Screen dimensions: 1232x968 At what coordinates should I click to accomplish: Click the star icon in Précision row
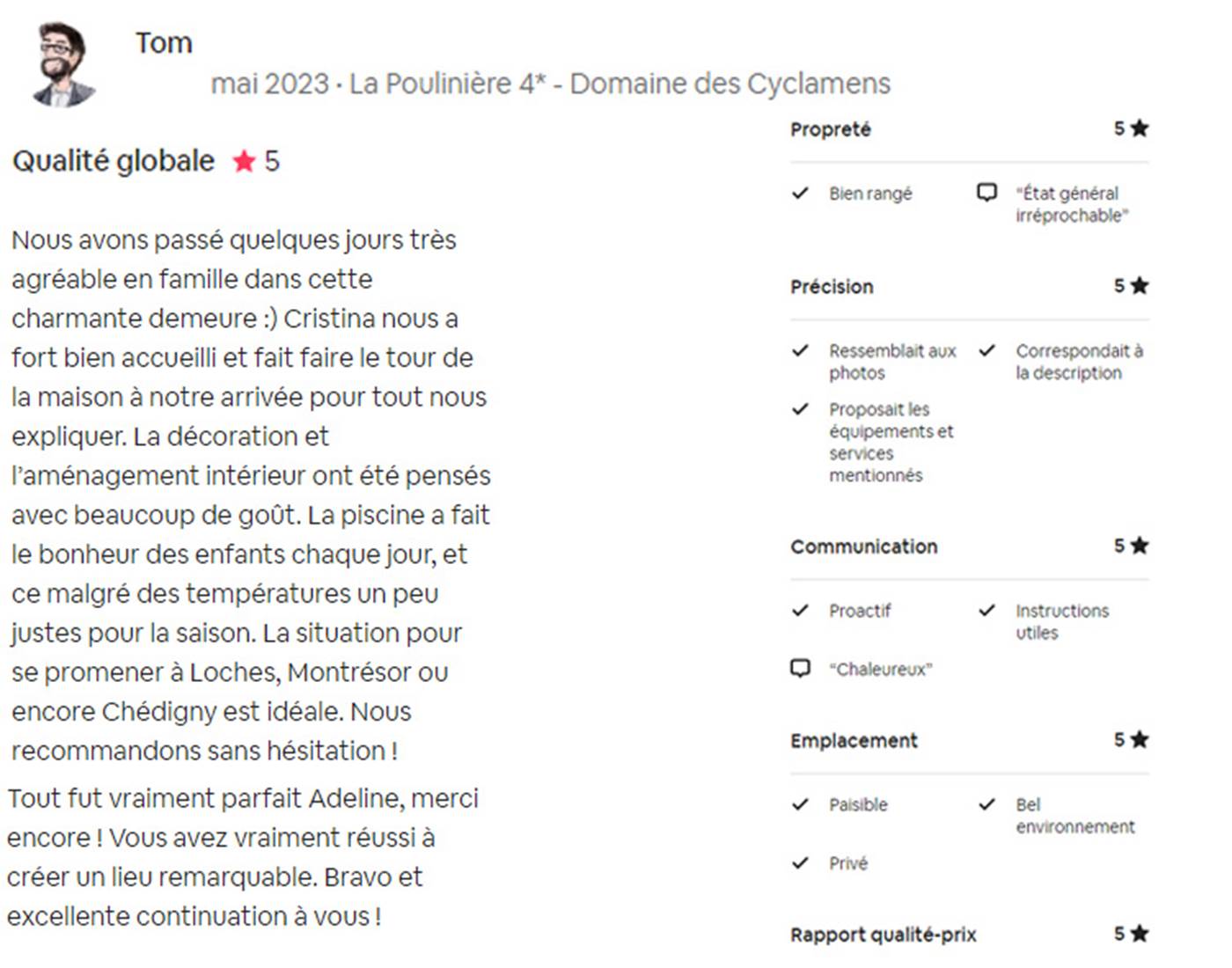(1140, 286)
